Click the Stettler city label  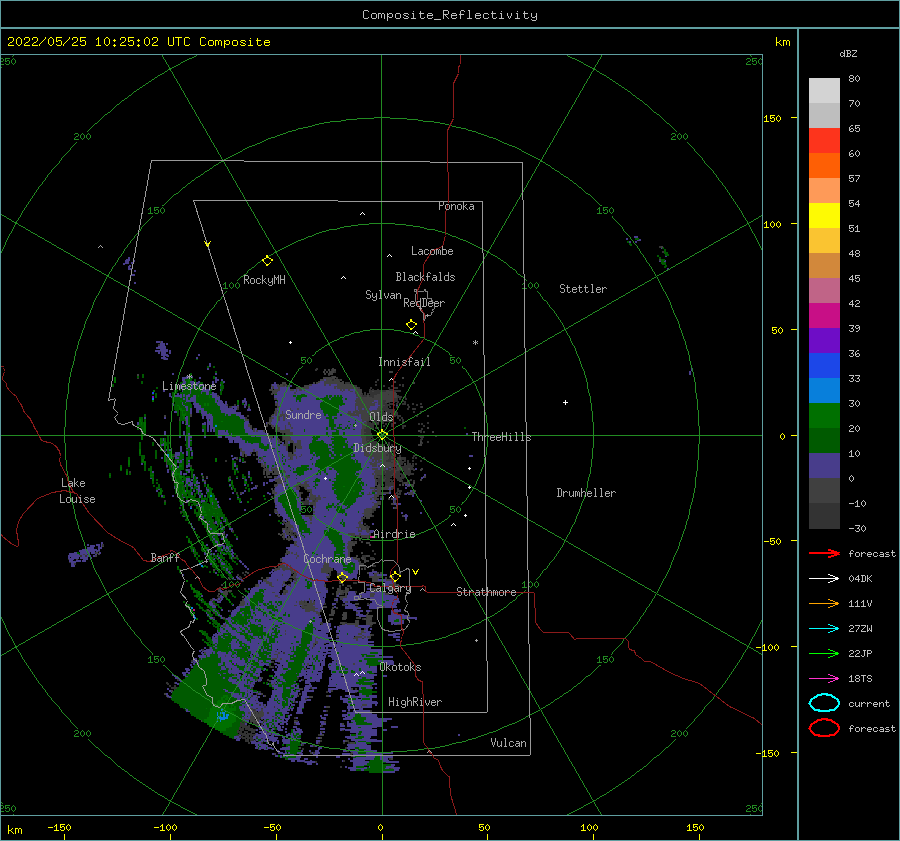[x=583, y=289]
